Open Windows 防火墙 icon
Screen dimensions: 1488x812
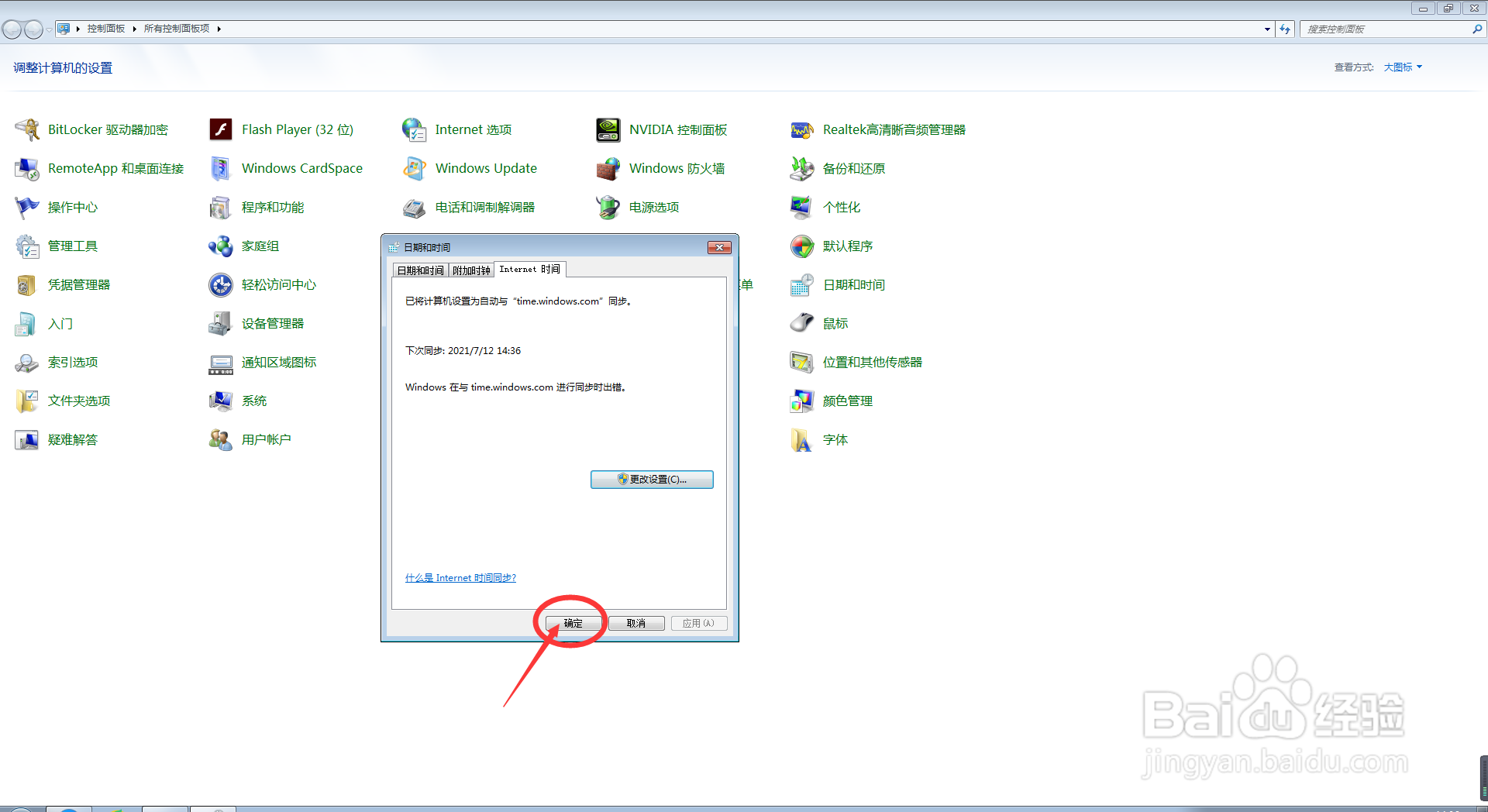pos(608,168)
